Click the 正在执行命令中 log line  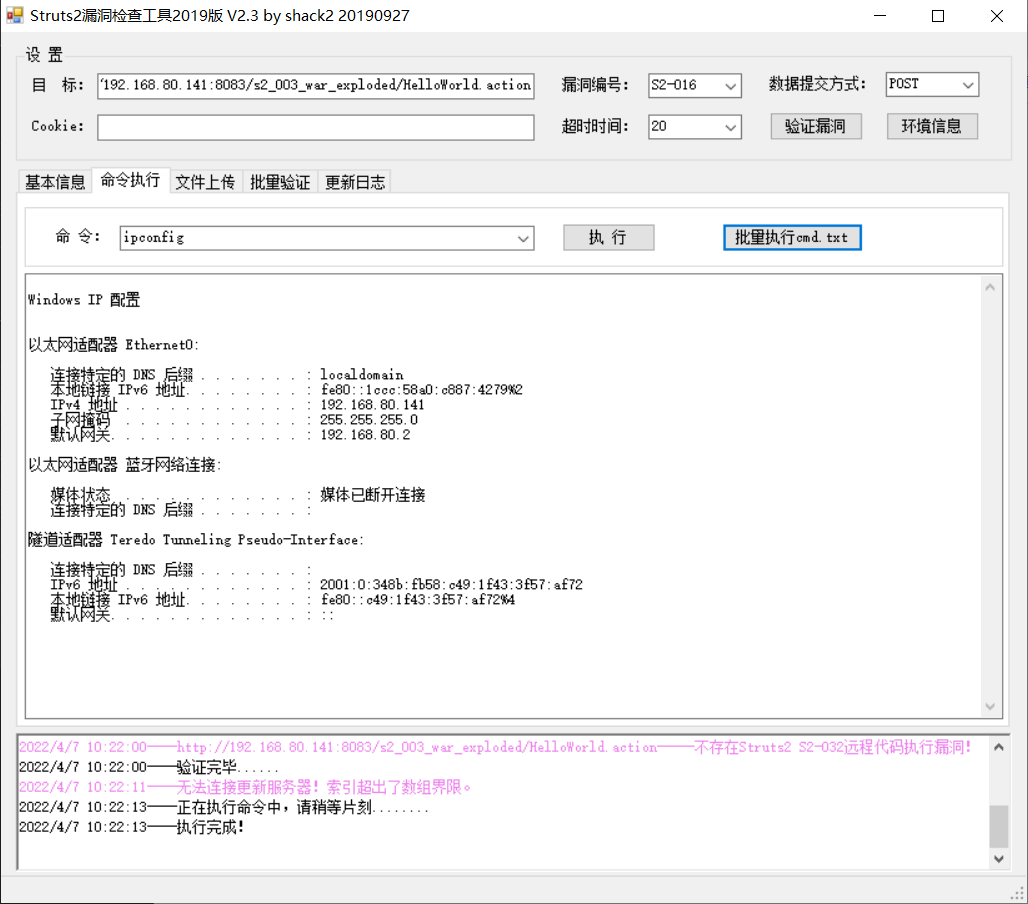click(x=224, y=808)
